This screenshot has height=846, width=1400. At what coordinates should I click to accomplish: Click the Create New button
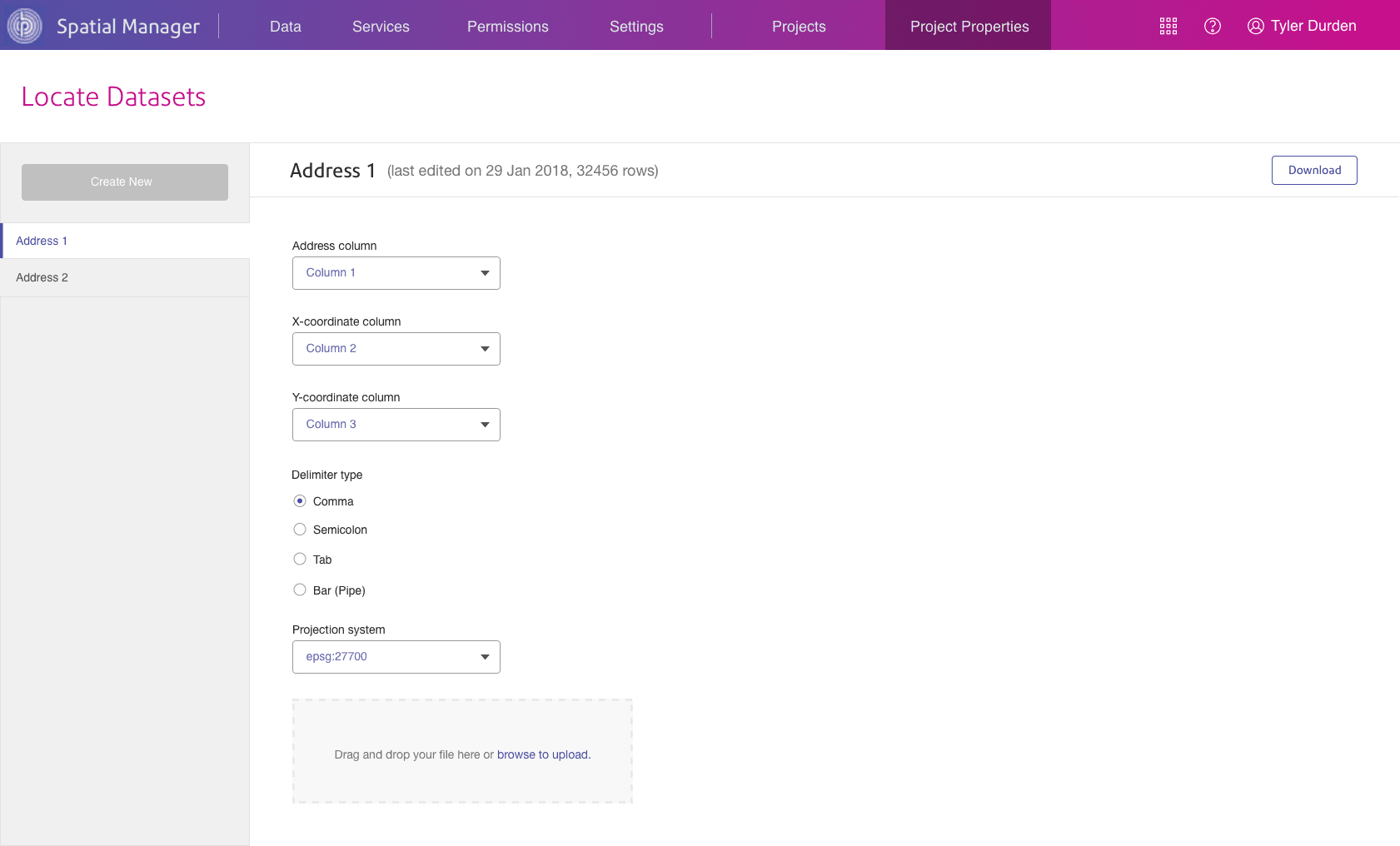click(124, 182)
